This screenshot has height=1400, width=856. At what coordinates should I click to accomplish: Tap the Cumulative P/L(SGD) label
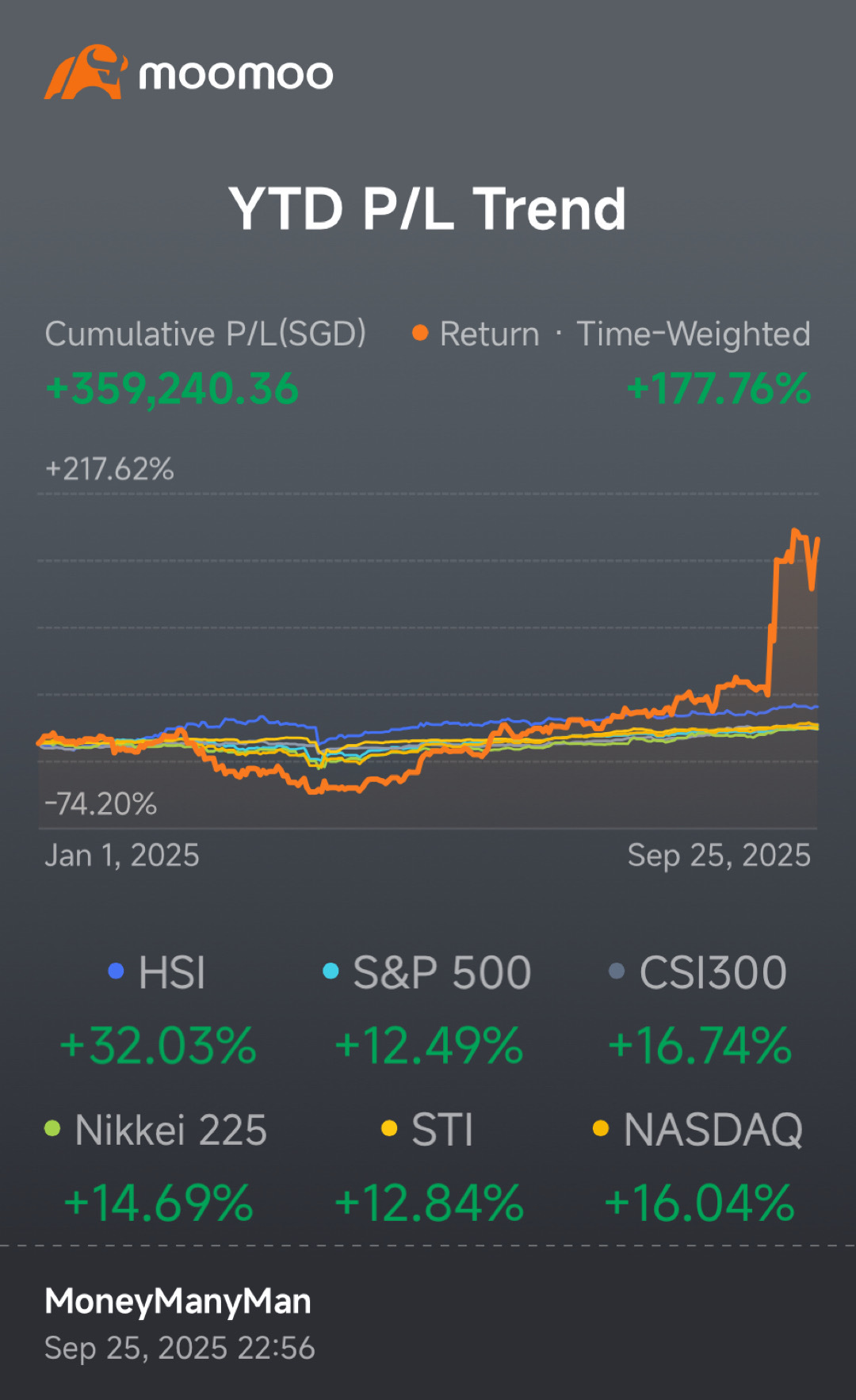[205, 334]
